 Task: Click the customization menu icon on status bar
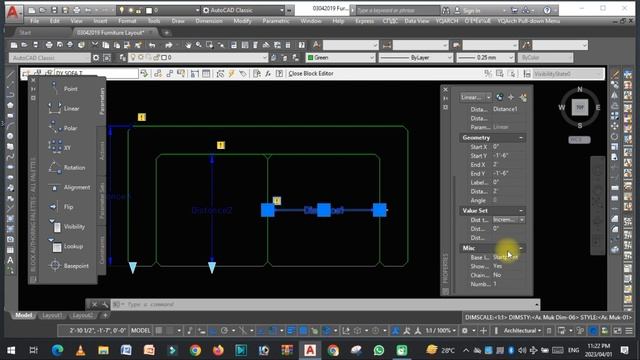tap(629, 331)
